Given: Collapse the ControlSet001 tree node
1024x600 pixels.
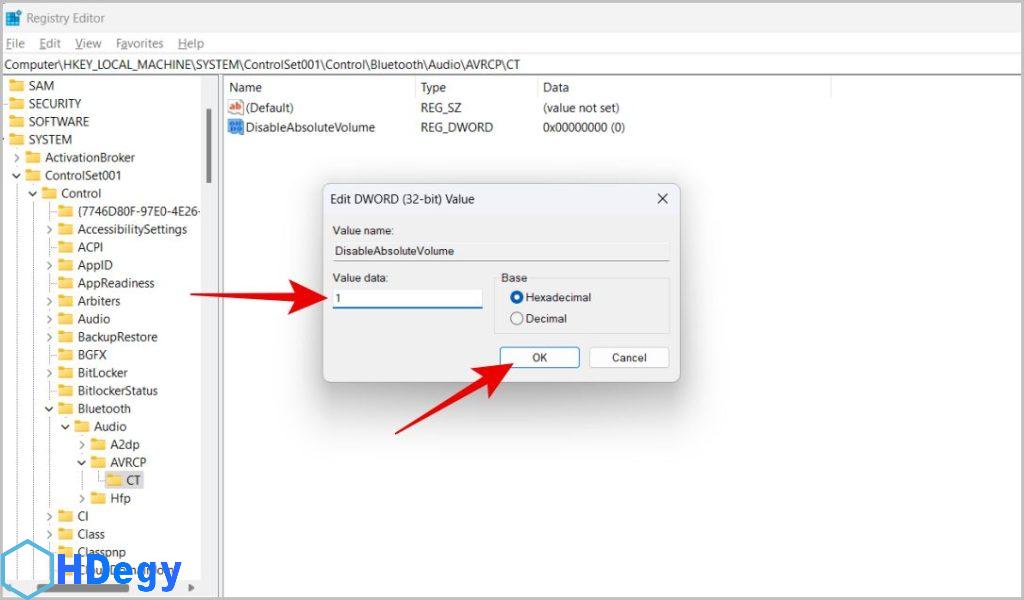Looking at the screenshot, I should 16,175.
